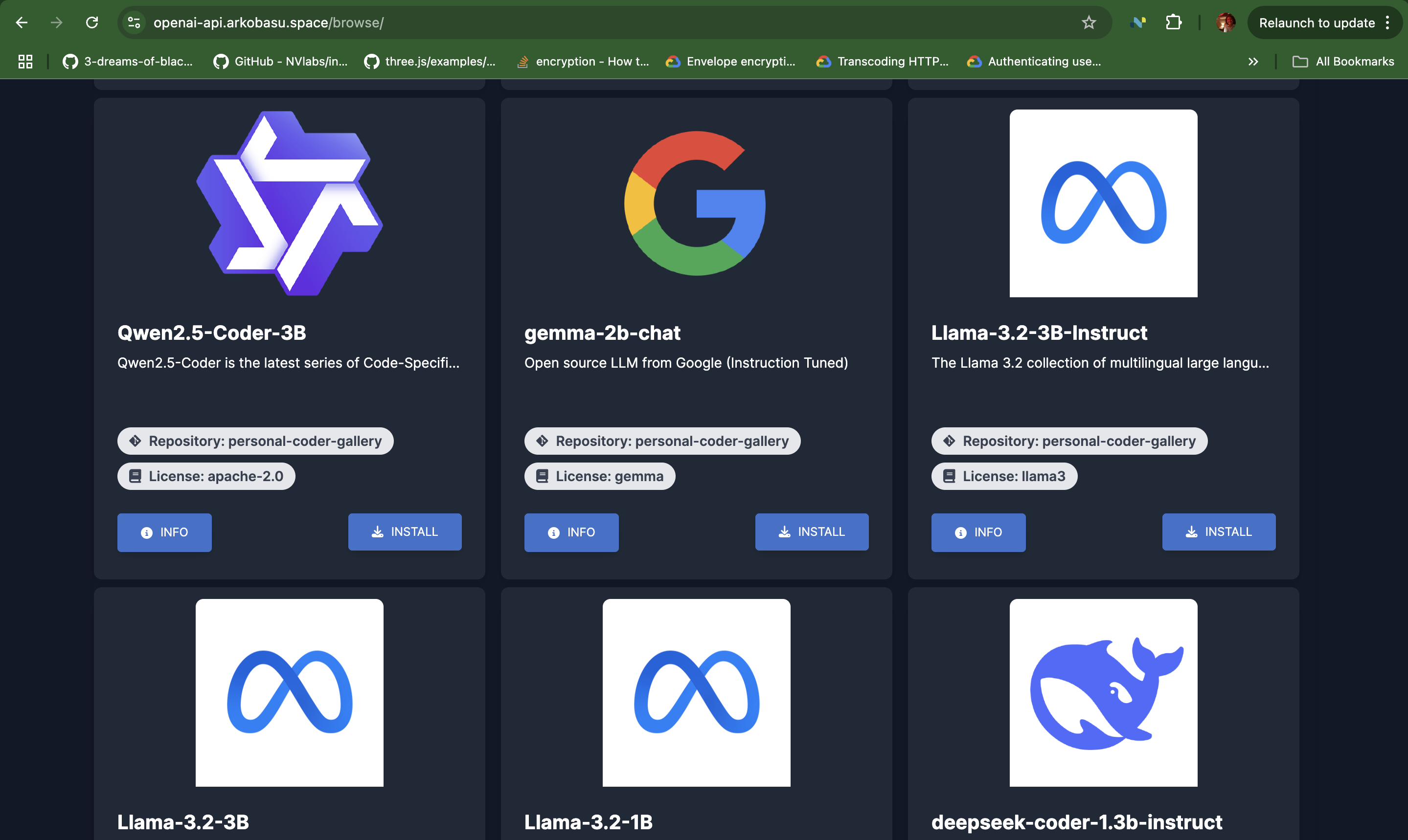
Task: Open the GitHub NVlabs bookmark
Action: pyautogui.click(x=280, y=61)
